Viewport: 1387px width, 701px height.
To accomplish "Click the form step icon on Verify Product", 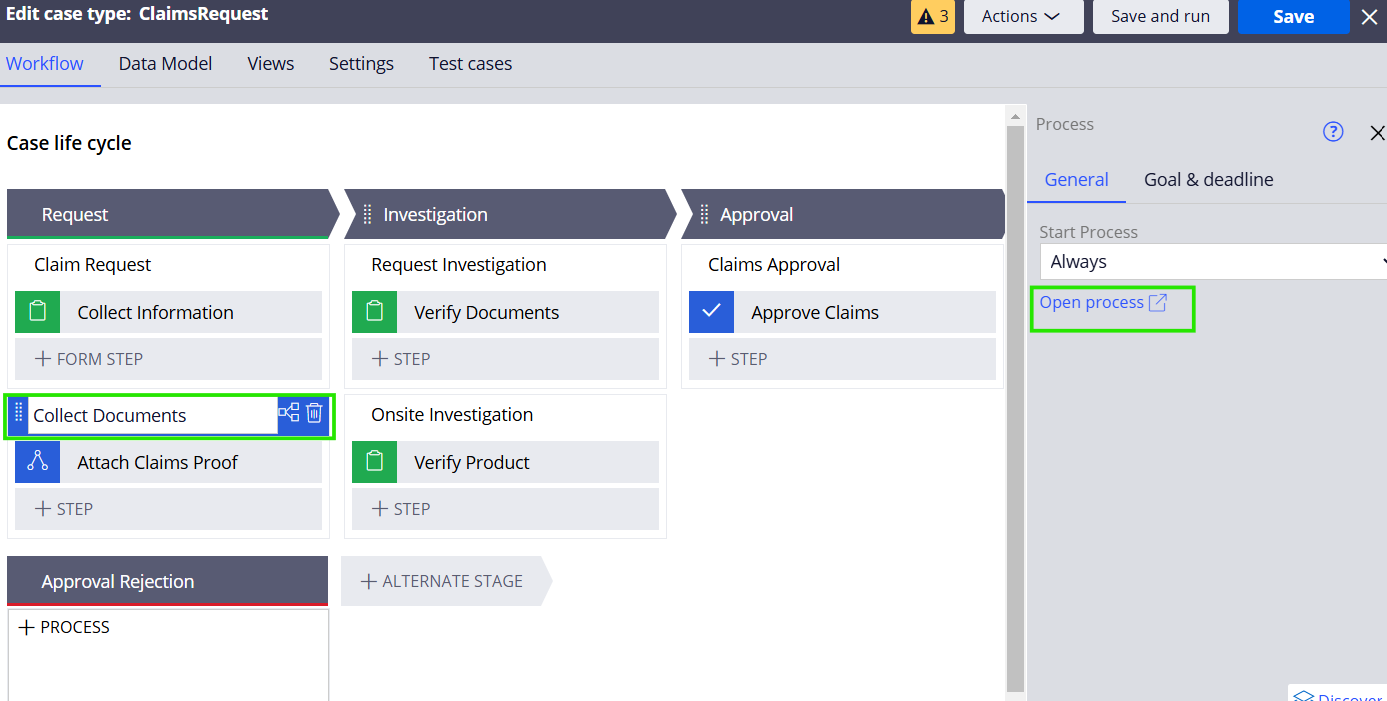I will 374,462.
